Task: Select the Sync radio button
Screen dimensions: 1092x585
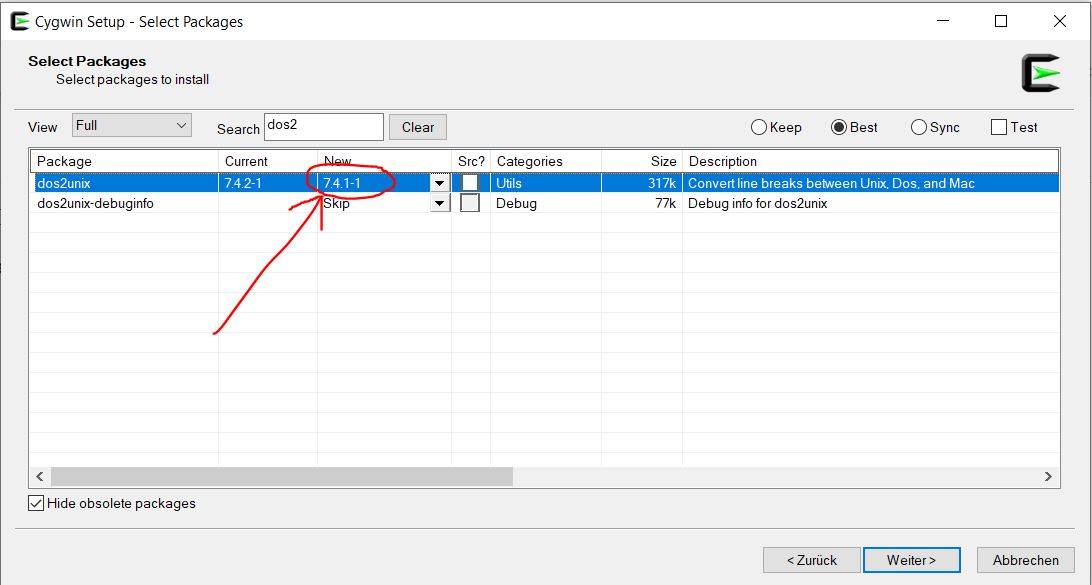Action: [x=919, y=127]
